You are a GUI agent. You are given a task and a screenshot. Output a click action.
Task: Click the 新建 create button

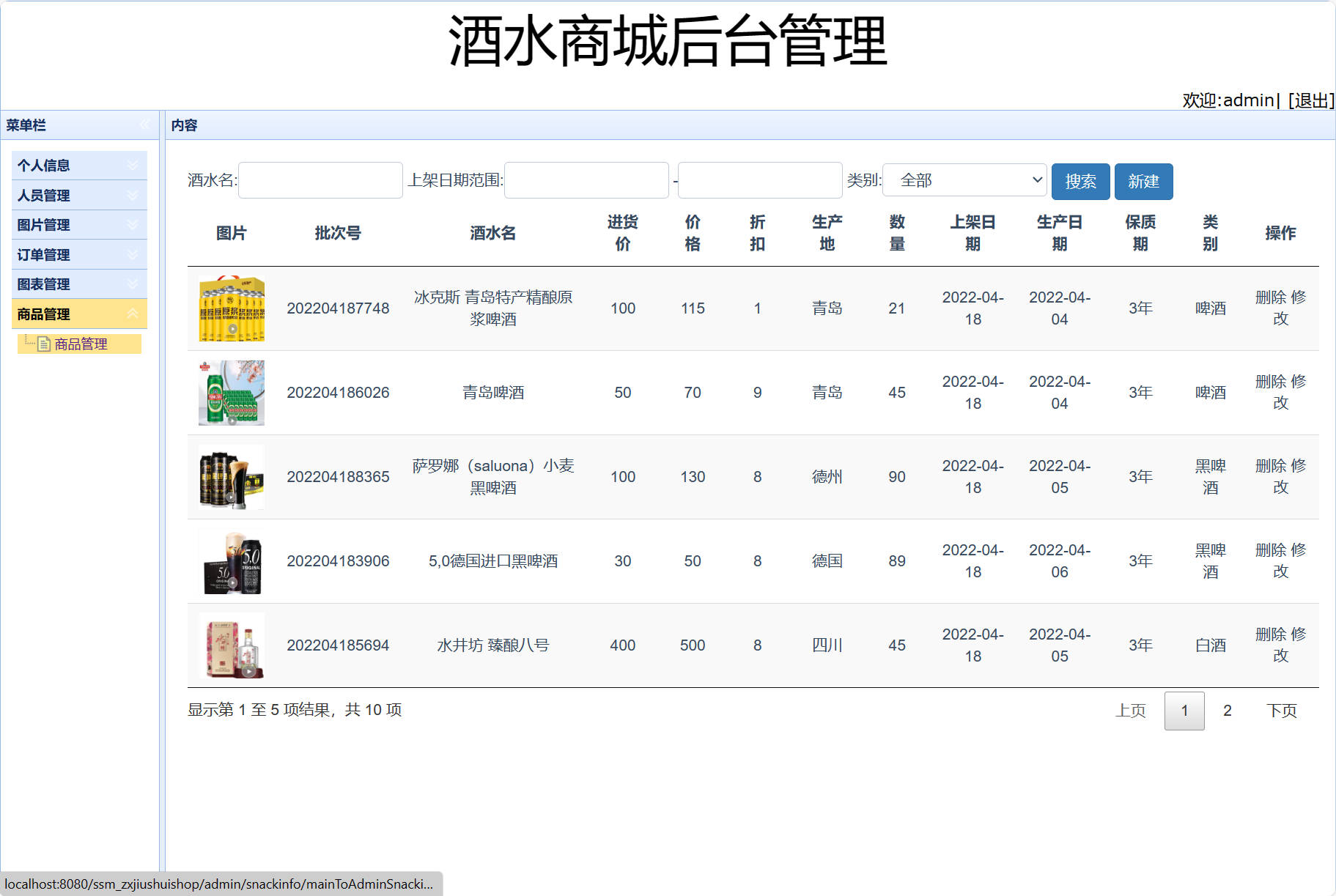1143,181
